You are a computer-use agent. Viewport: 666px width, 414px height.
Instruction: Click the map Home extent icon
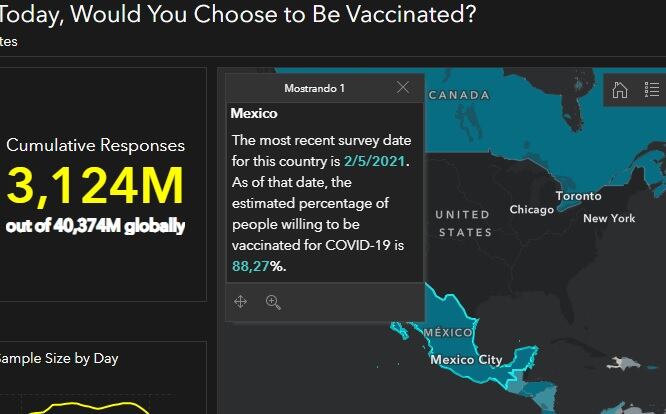coord(620,90)
